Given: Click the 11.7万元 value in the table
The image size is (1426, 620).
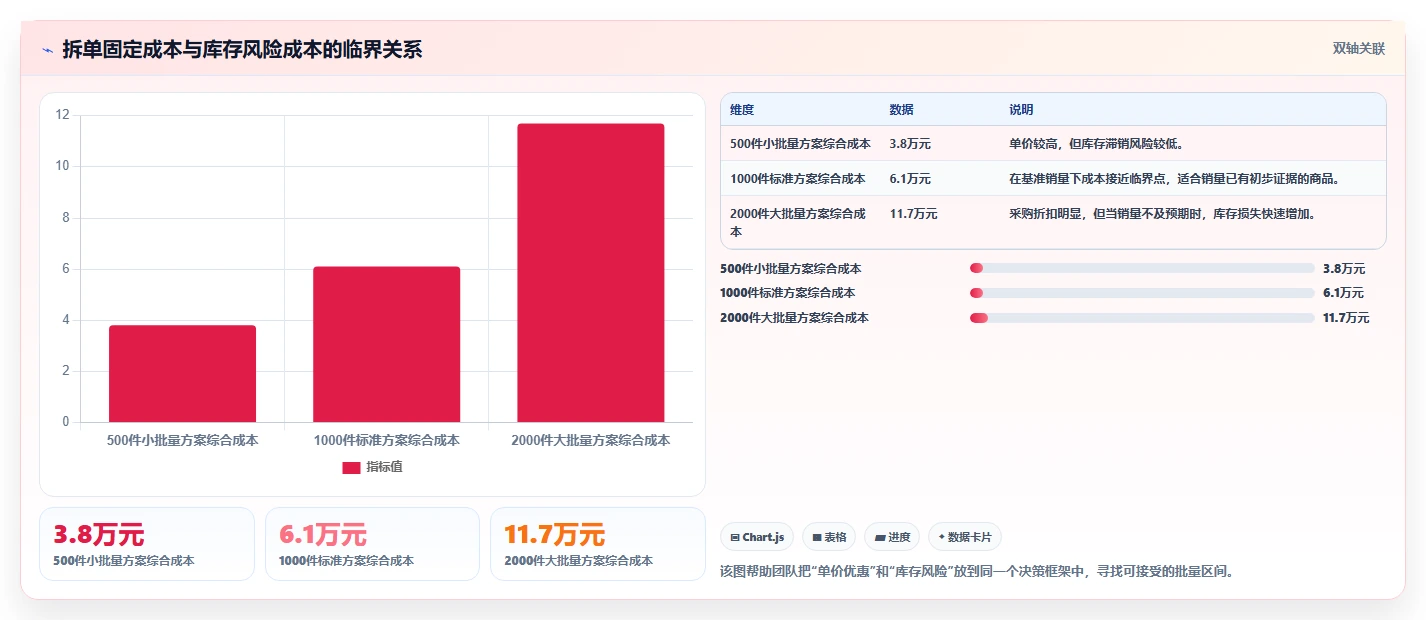Looking at the screenshot, I should tap(914, 213).
